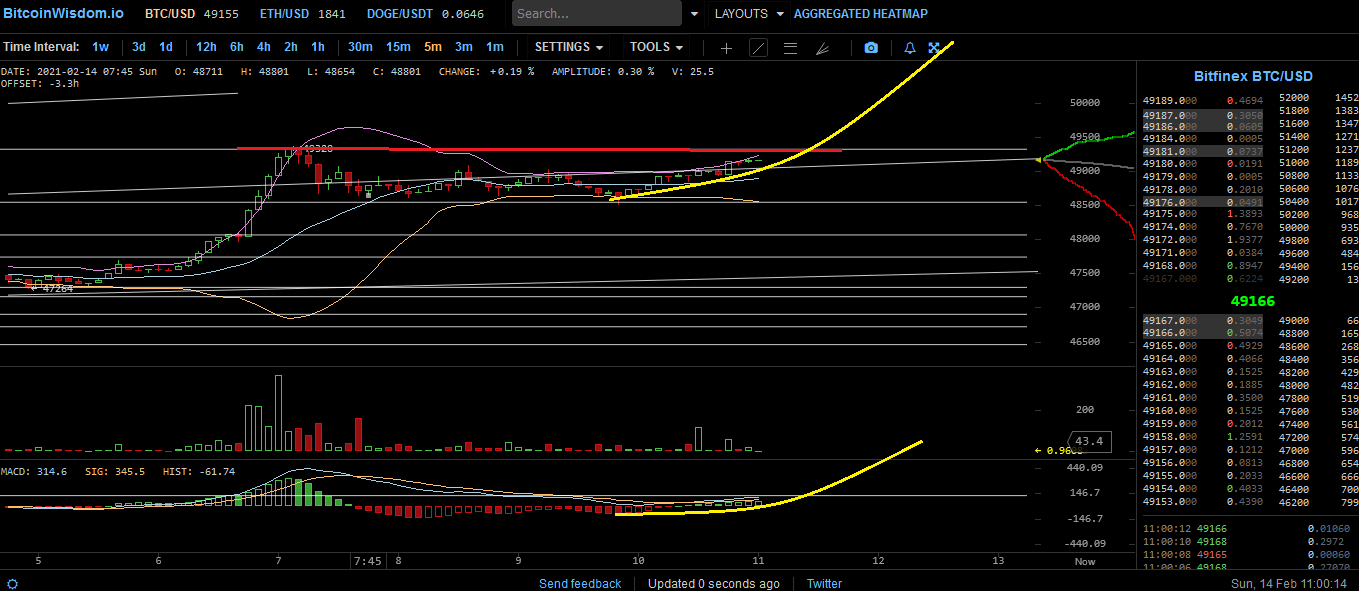Image resolution: width=1359 pixels, height=591 pixels.
Task: Open the dropdown arrow next to search box
Action: [695, 14]
